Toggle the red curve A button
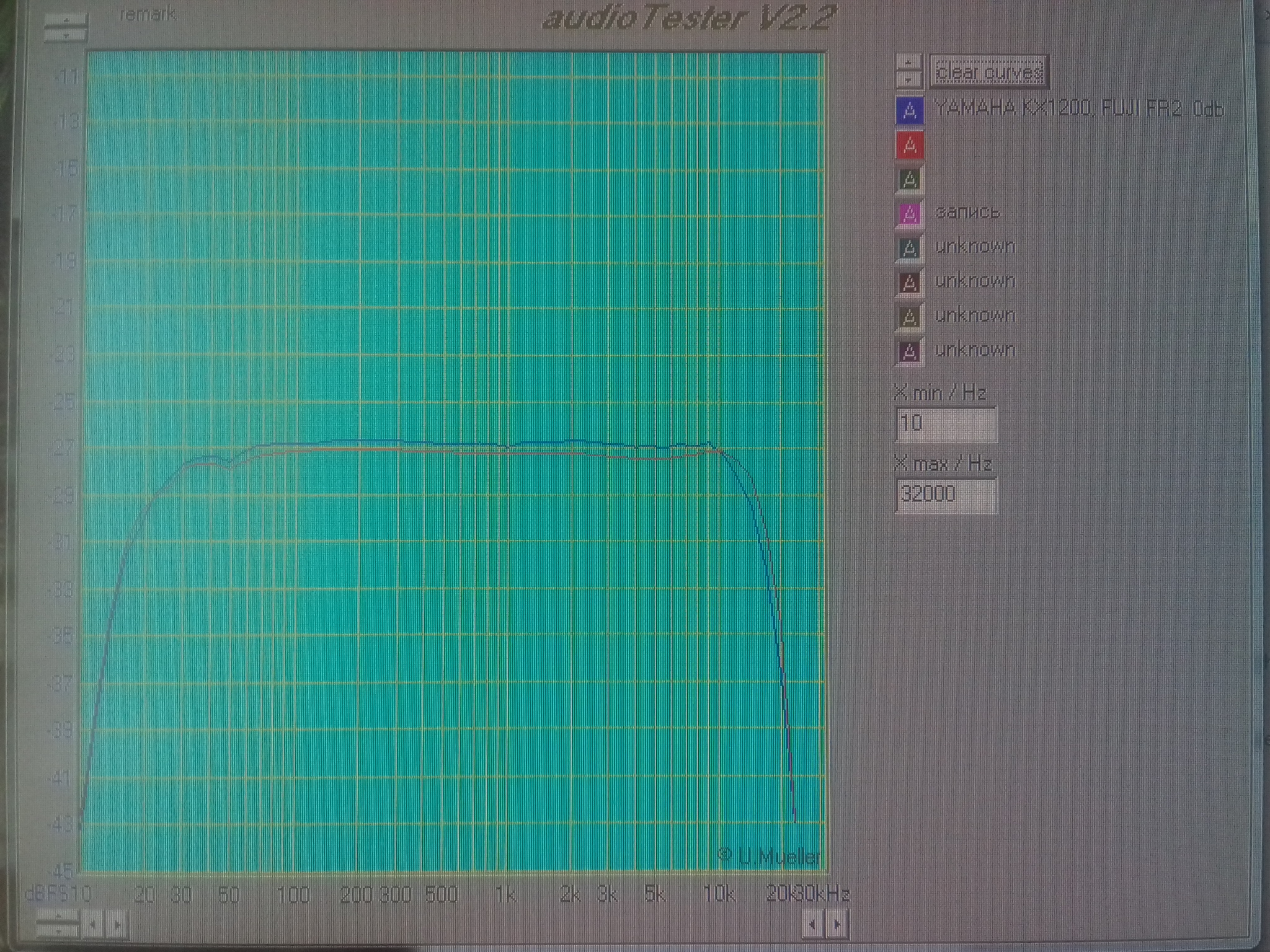1270x952 pixels. pos(910,146)
